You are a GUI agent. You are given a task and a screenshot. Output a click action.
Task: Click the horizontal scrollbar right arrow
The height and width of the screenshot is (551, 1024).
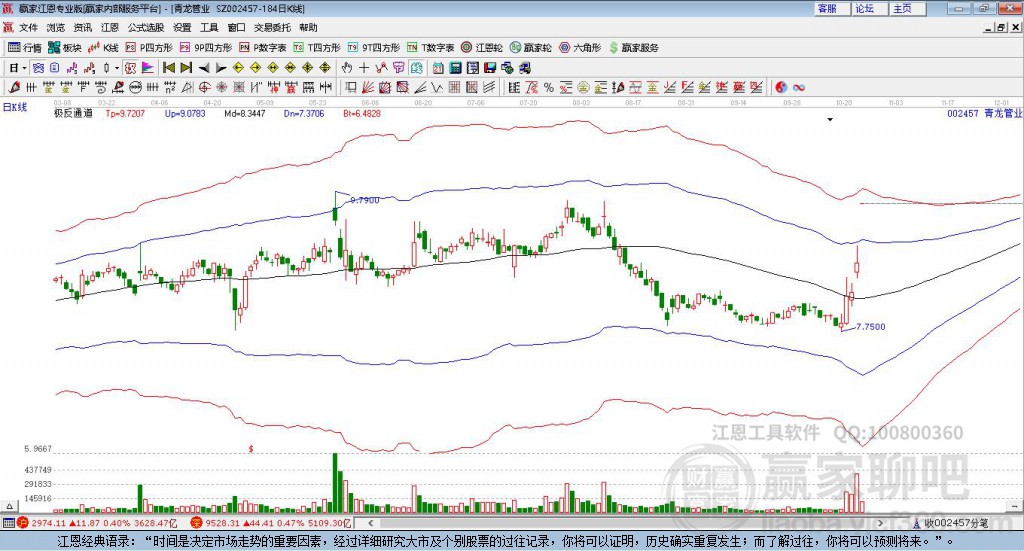point(880,523)
